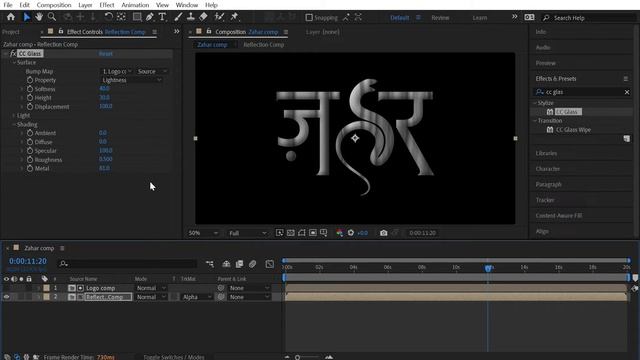Open the 50% magnification dropdown

click(203, 233)
